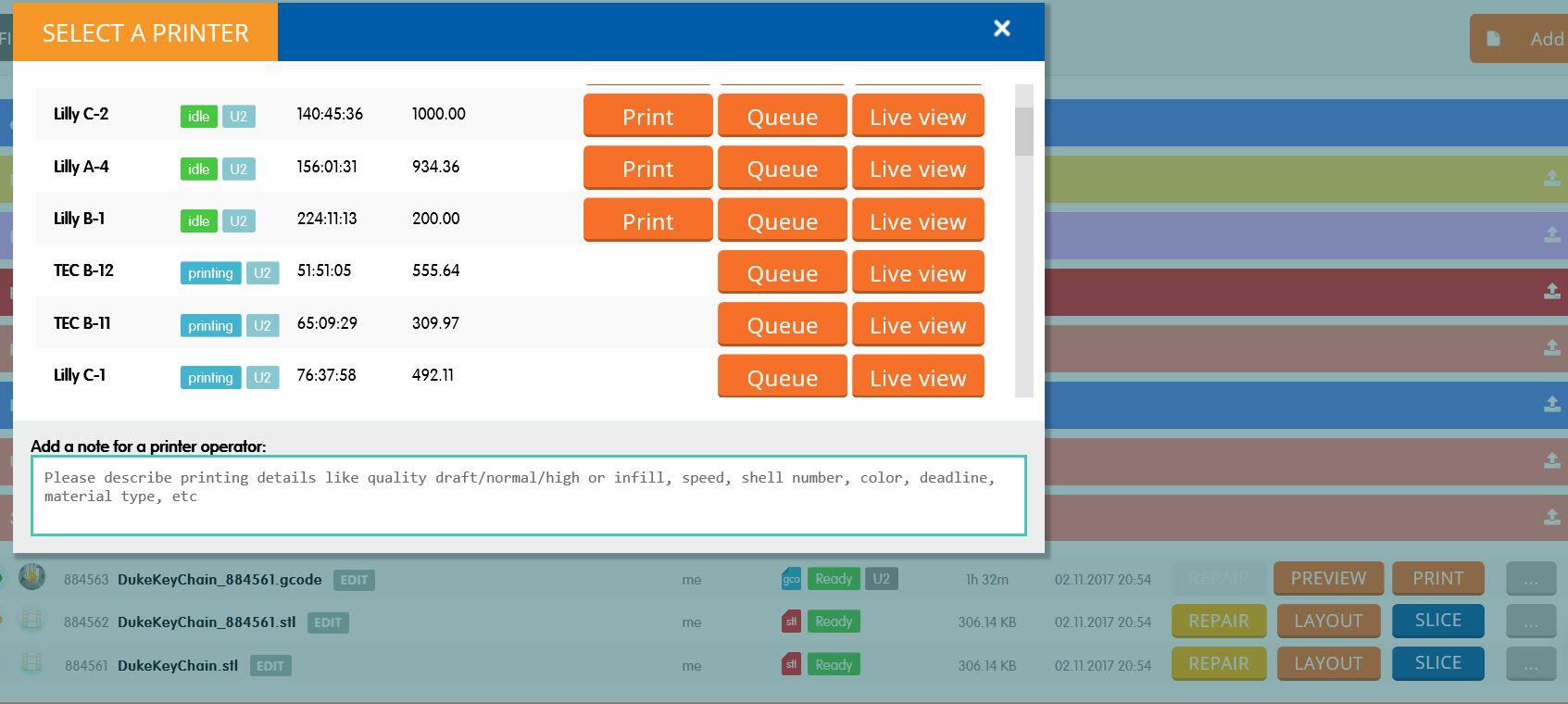This screenshot has width=1568, height=704.
Task: Click the idle status badge of Lilly C-2
Action: pyautogui.click(x=198, y=116)
